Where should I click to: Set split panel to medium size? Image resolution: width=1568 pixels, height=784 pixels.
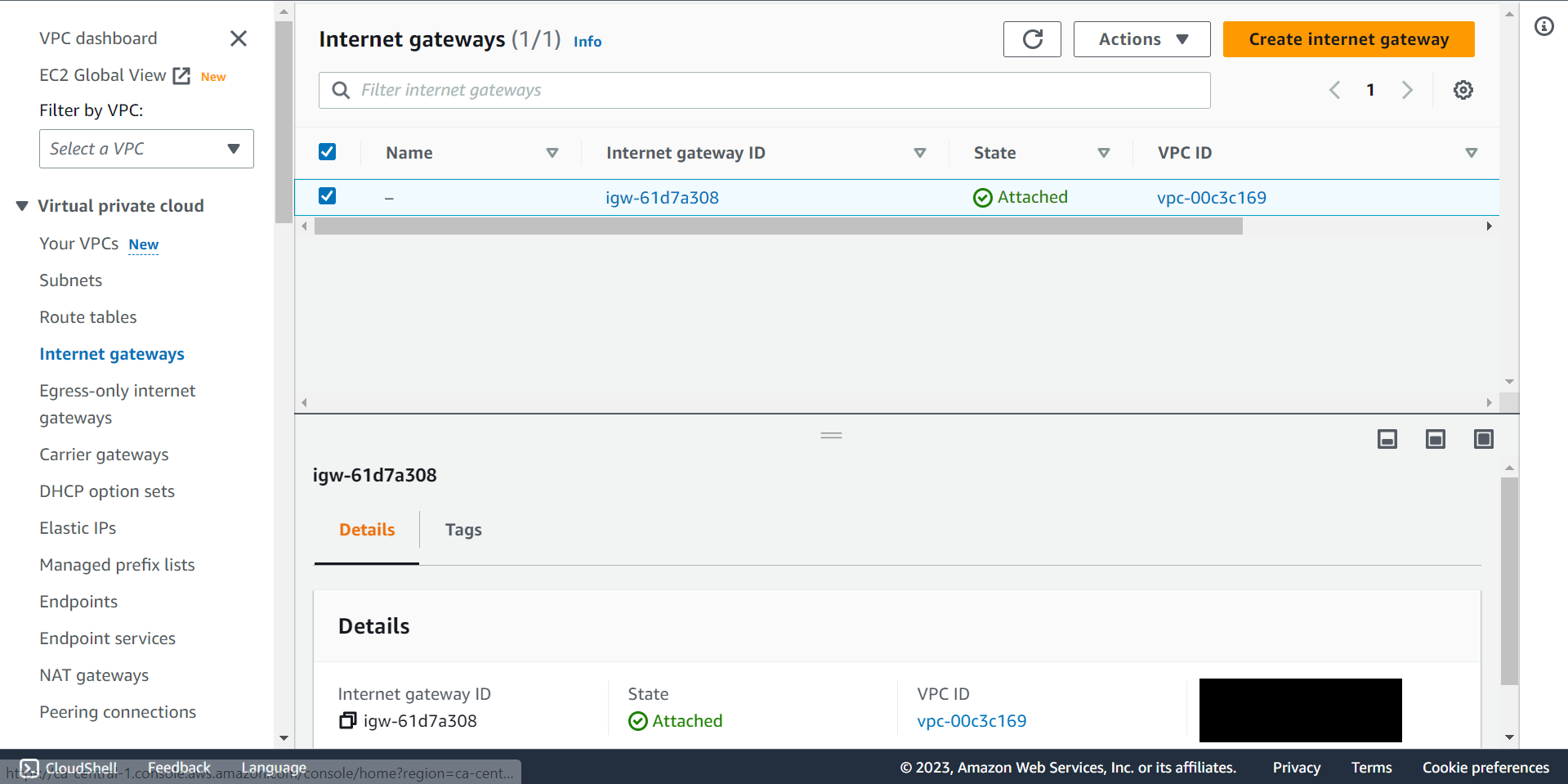click(1436, 439)
